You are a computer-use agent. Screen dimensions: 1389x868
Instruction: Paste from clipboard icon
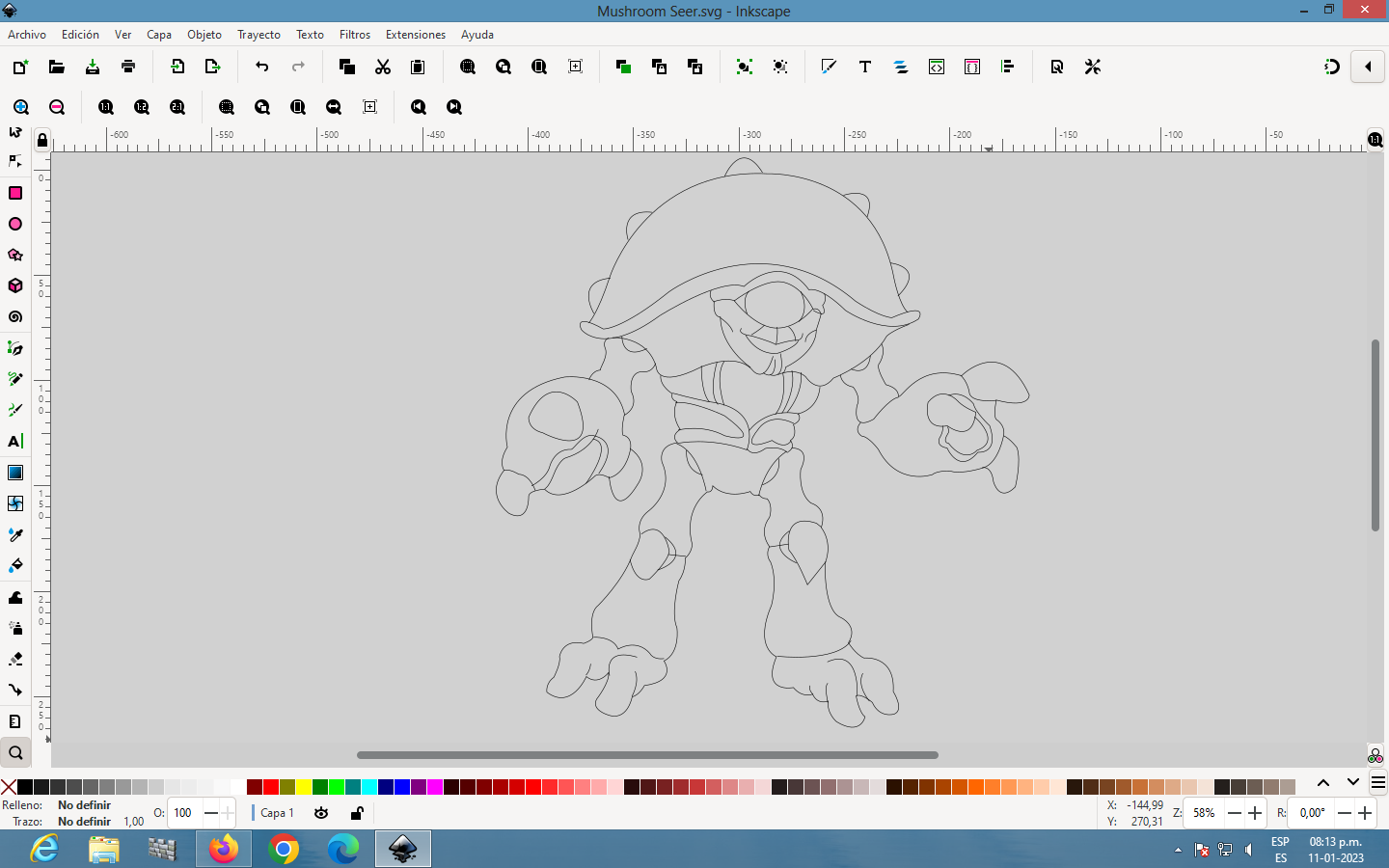click(418, 67)
